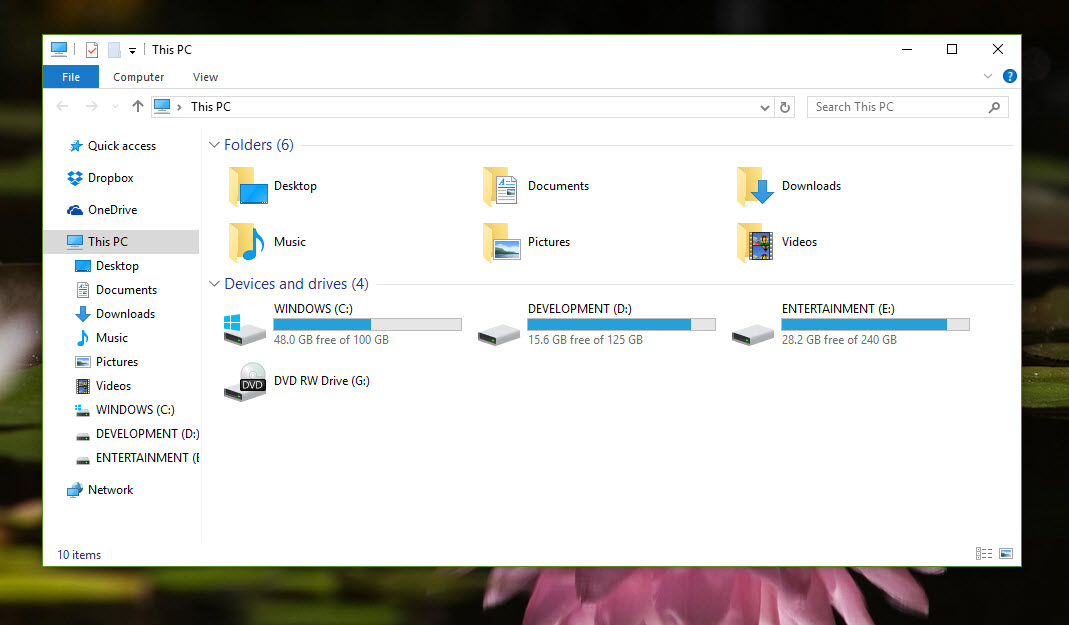The image size is (1069, 625).
Task: Switch to details view via status bar icon
Action: [983, 553]
